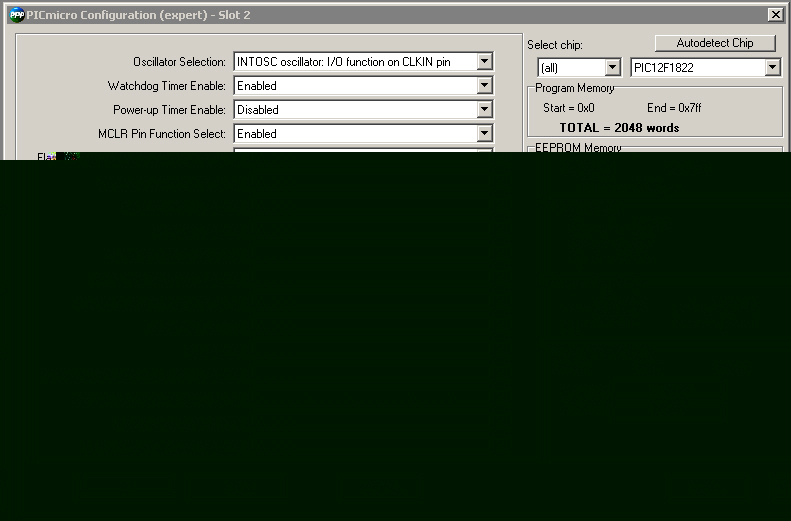Click the 'Power-up Timer Enable:' label

tap(169, 109)
